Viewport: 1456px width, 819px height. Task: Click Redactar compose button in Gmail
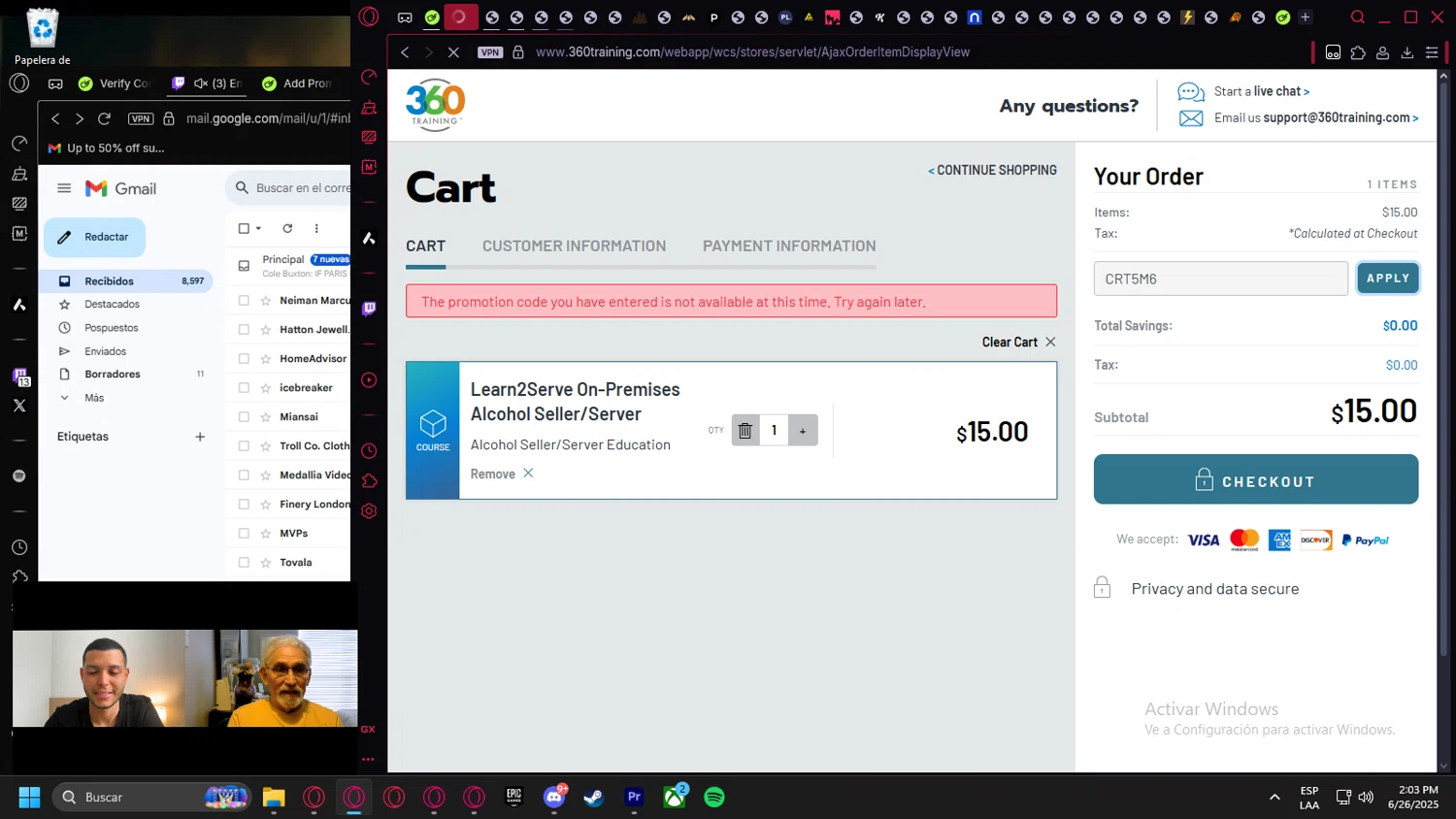click(x=94, y=237)
